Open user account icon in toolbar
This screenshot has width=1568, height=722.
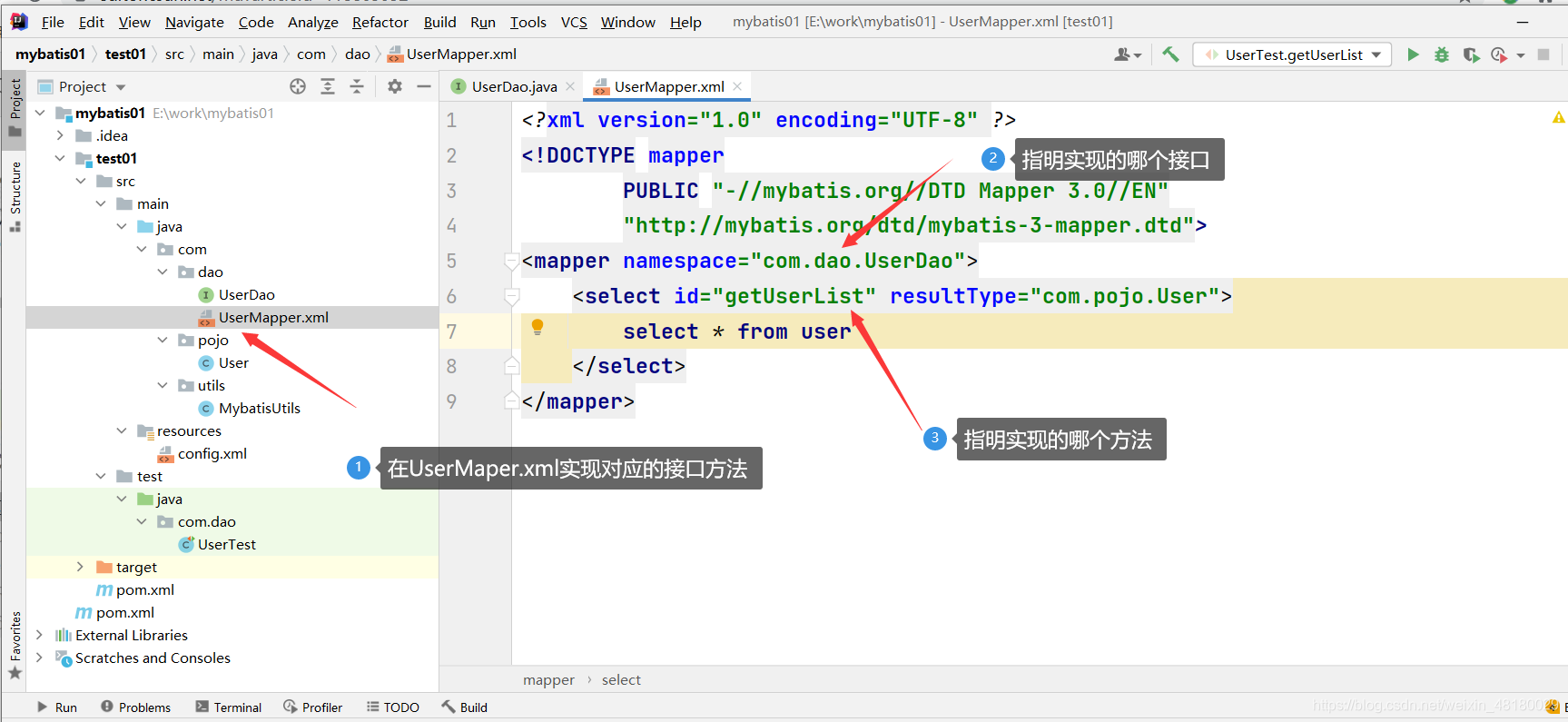tap(1127, 54)
